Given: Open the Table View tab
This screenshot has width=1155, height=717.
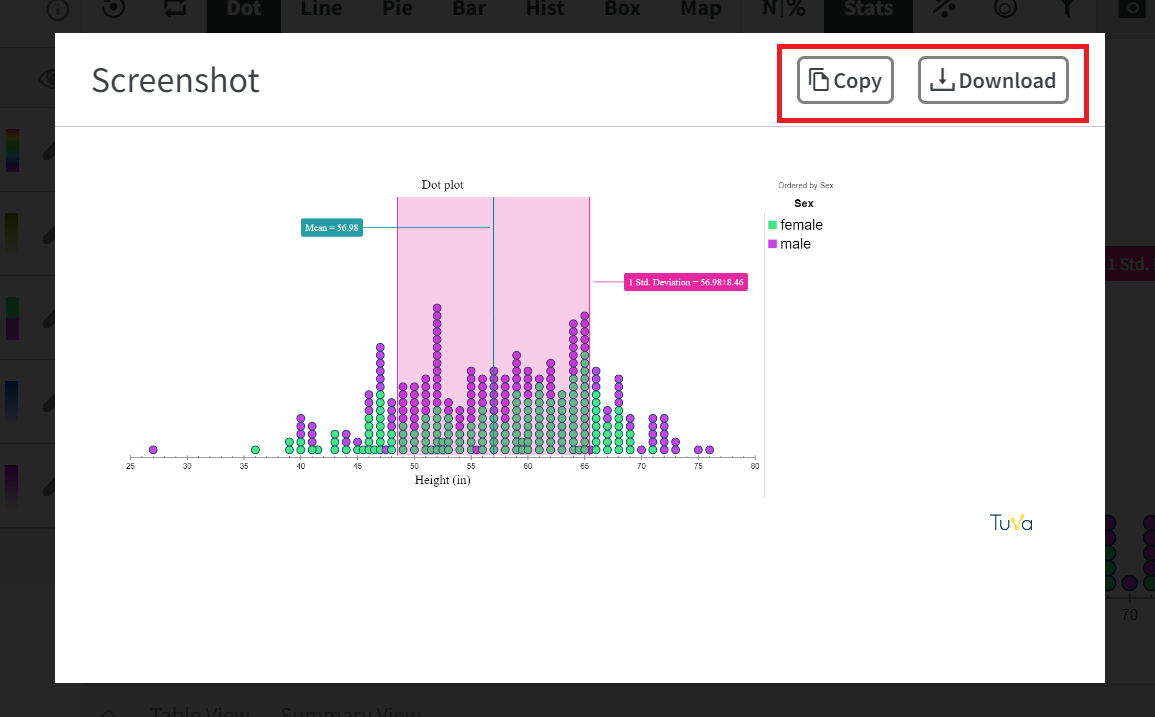Looking at the screenshot, I should pos(200,710).
